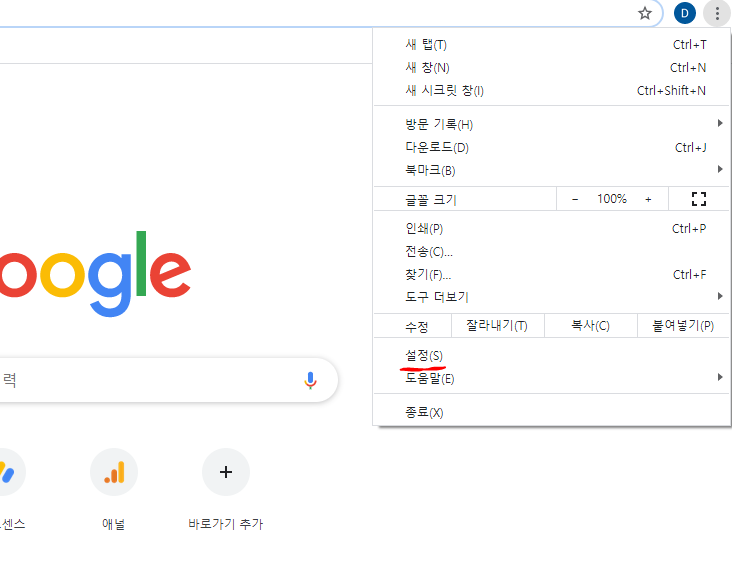732x581 pixels.
Task: Click the 100% zoom value
Action: pos(612,199)
